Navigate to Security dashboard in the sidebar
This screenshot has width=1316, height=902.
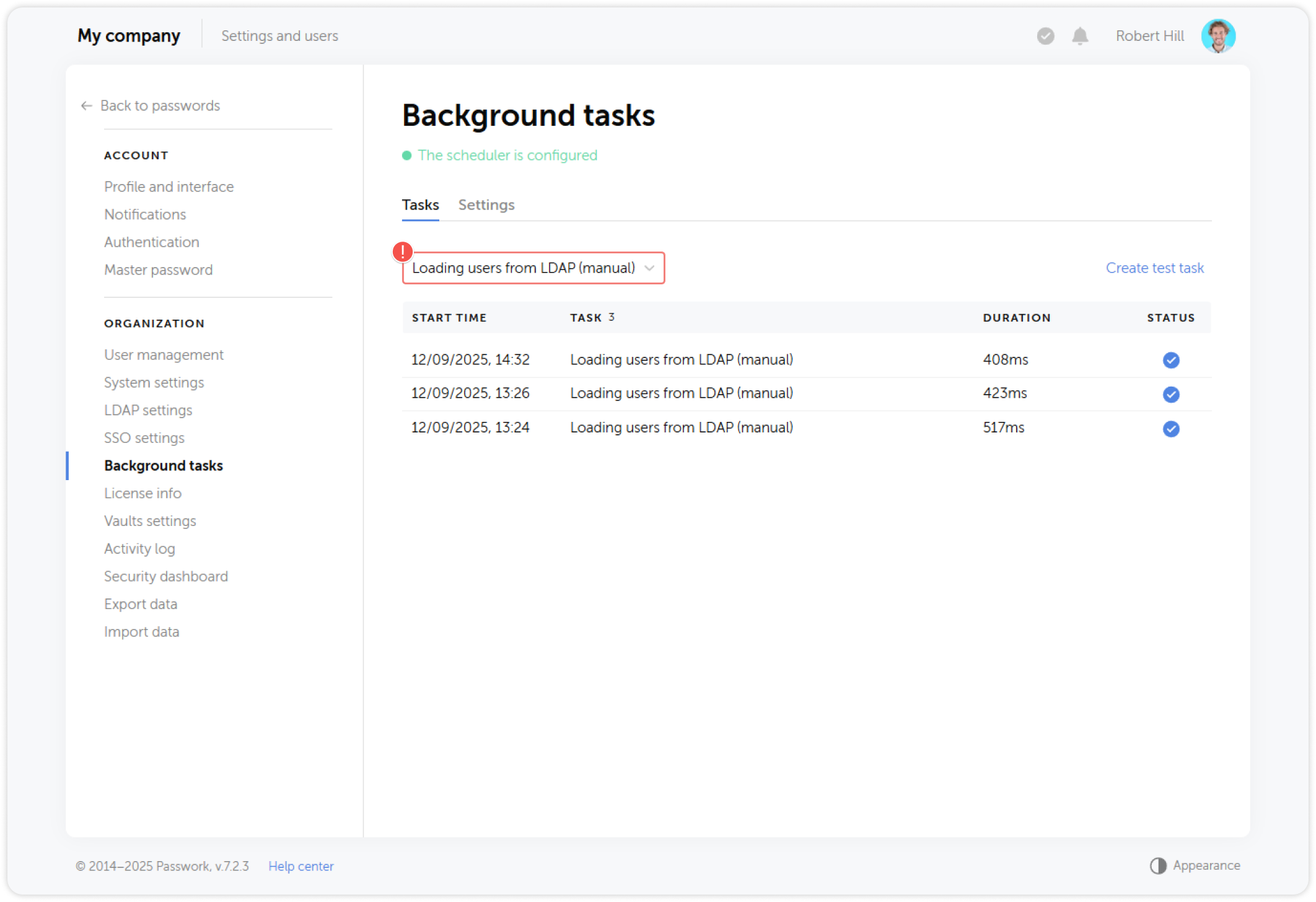(x=165, y=576)
